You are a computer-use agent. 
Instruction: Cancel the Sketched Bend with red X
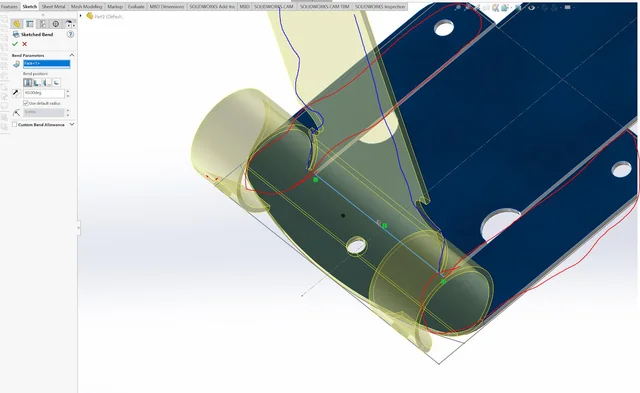click(24, 44)
